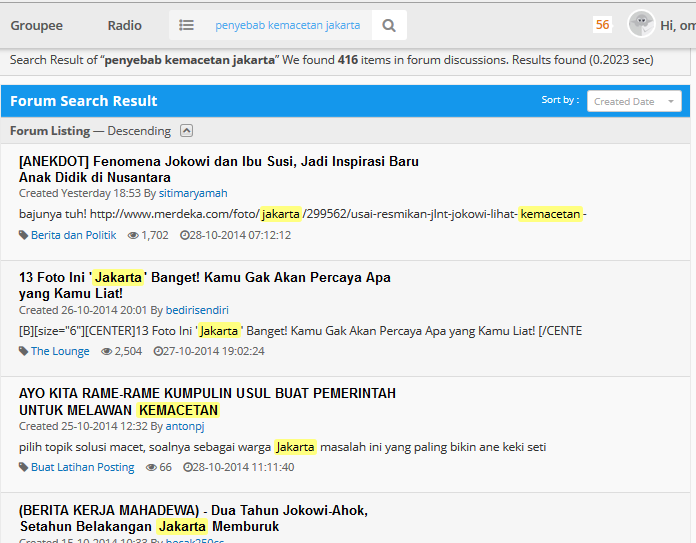Open thread BERITA KERJA MAHADEWA Dua Tahun Jokowi-Ahok
The height and width of the screenshot is (543, 696).
coord(193,518)
